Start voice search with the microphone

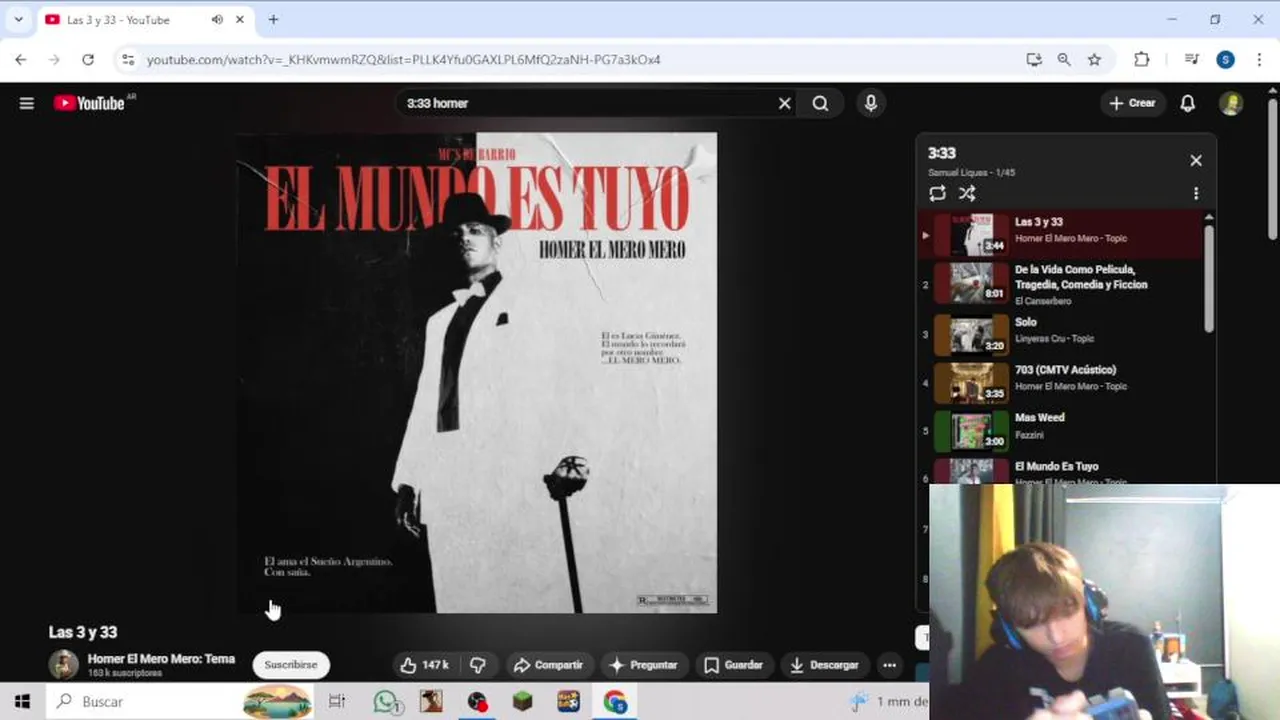(x=871, y=103)
